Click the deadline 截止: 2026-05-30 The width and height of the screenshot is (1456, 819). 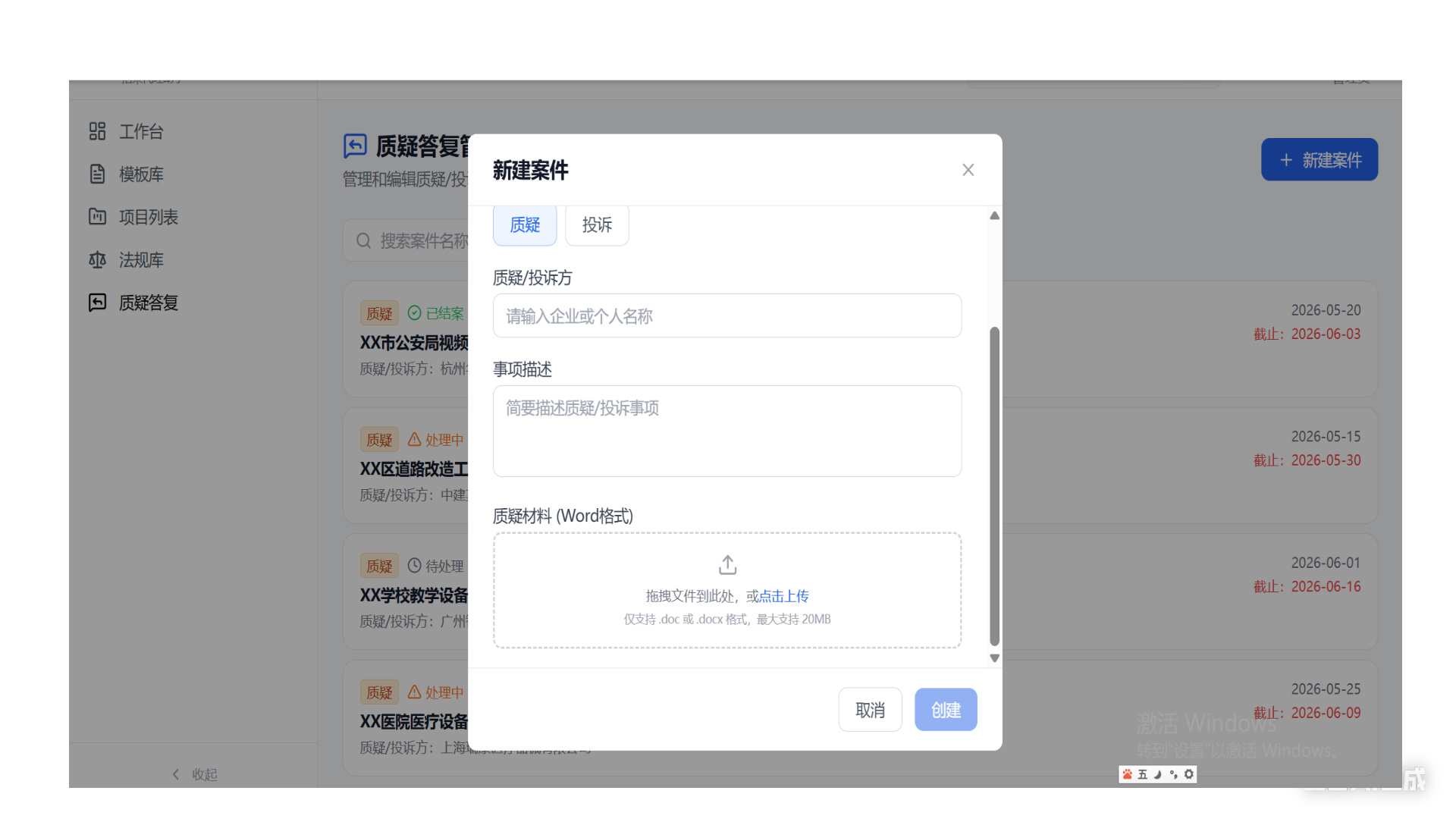[x=1307, y=460]
